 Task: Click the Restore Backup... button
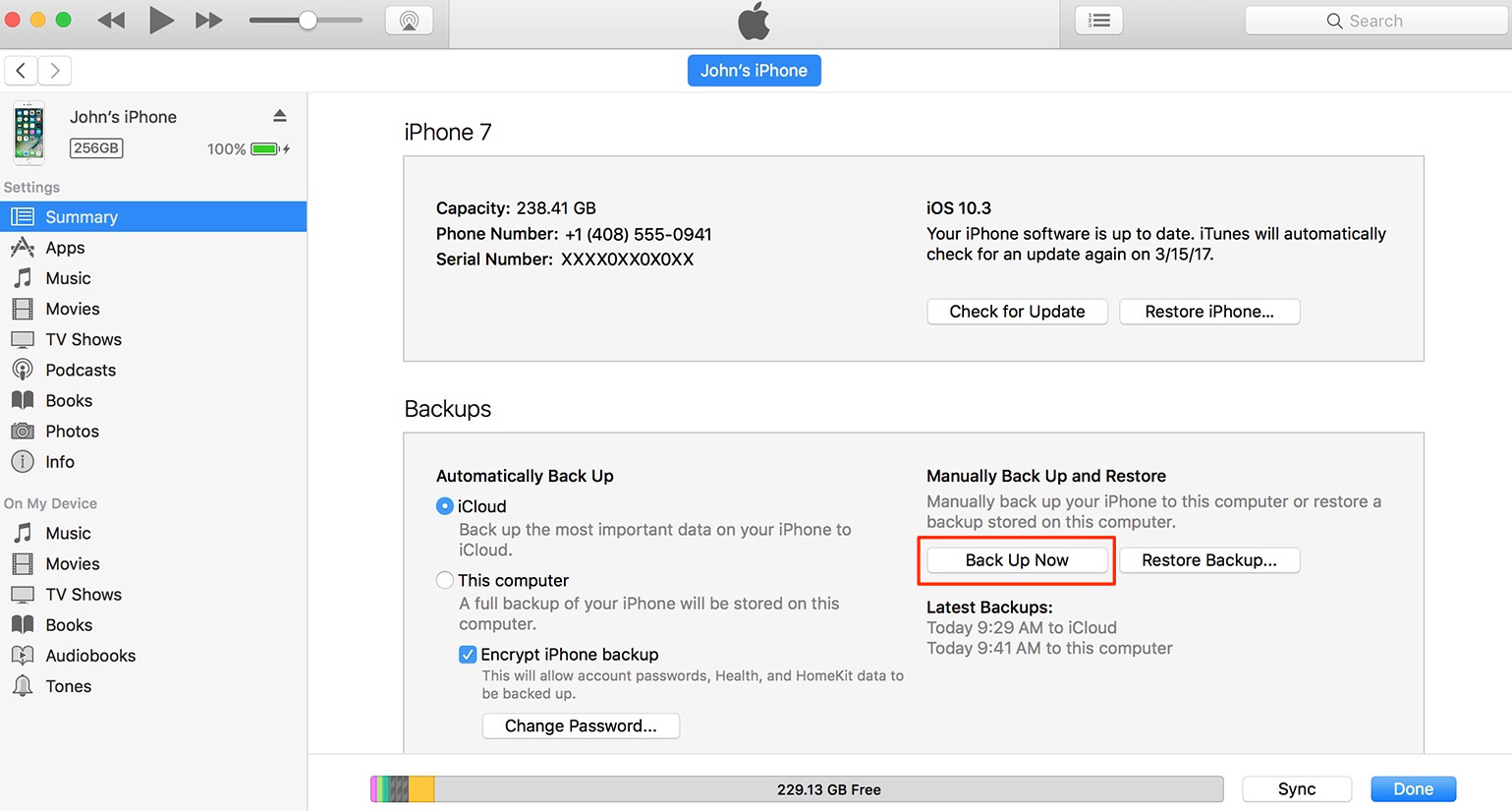[x=1209, y=560]
